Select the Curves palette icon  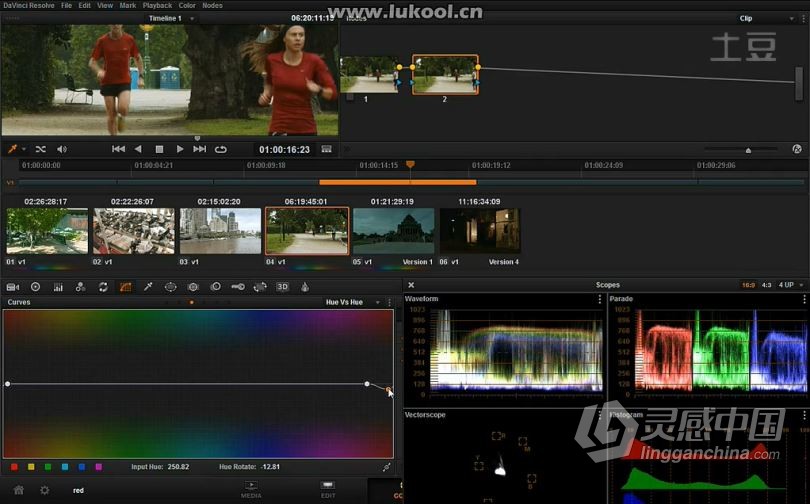(126, 287)
